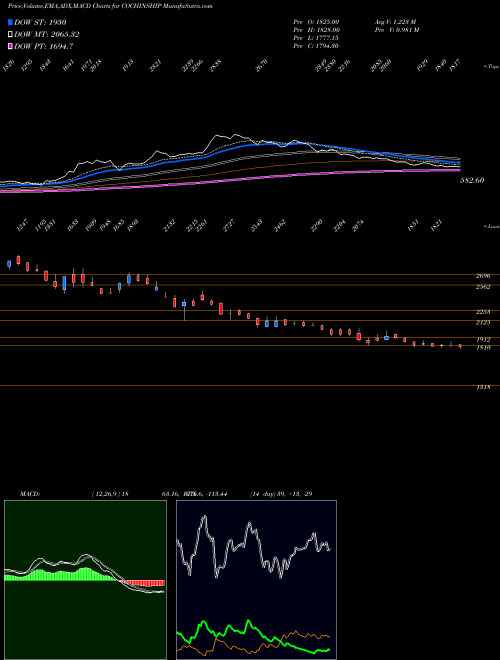Open the ADX indicator panel
Screen dimensions: 500x660
click(x=256, y=580)
